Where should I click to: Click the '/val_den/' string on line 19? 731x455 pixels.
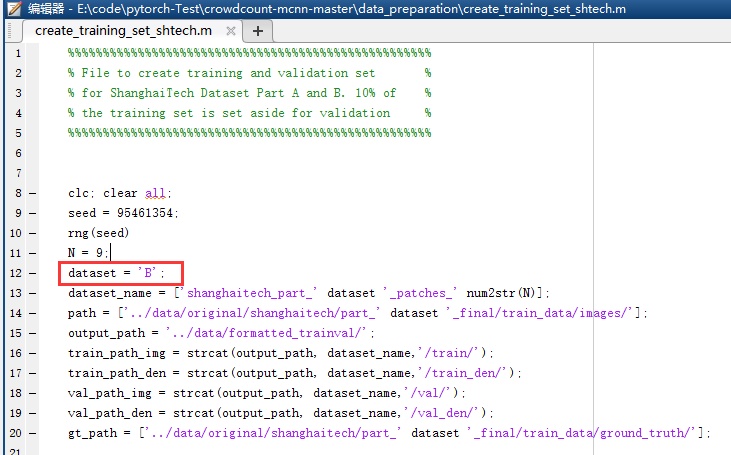click(x=442, y=414)
